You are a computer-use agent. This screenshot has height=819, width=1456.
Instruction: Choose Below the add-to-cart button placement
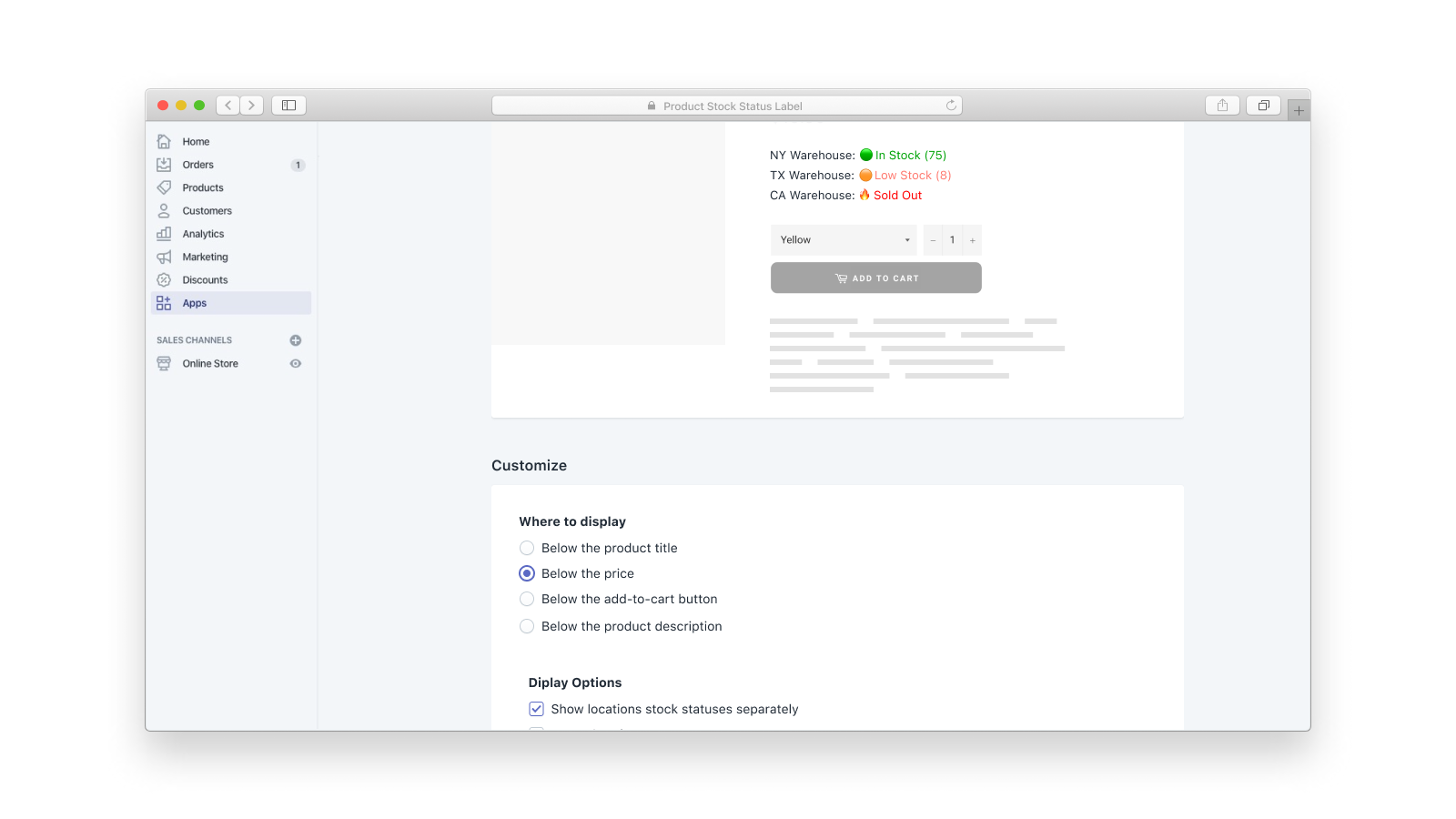[x=527, y=599]
